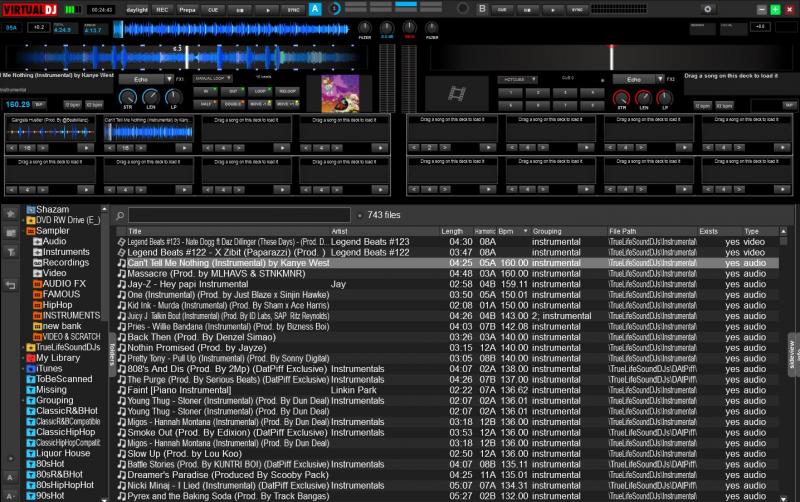Click the daylight button in top bar

pyautogui.click(x=137, y=10)
